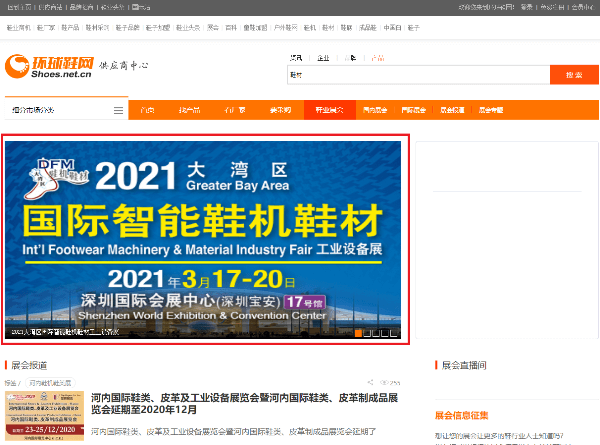Switch search type to 品牌

click(x=351, y=58)
